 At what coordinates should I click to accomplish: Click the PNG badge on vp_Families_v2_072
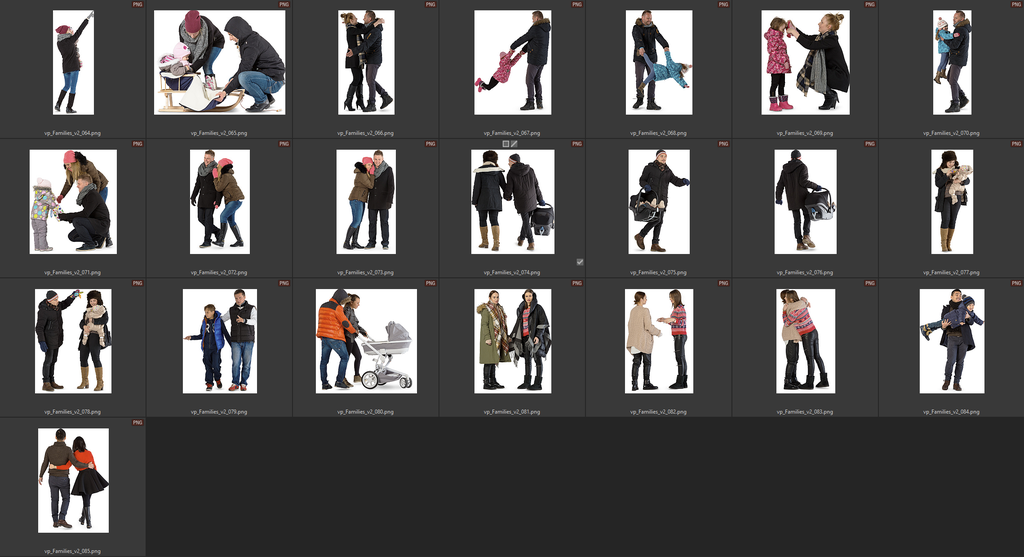[284, 144]
